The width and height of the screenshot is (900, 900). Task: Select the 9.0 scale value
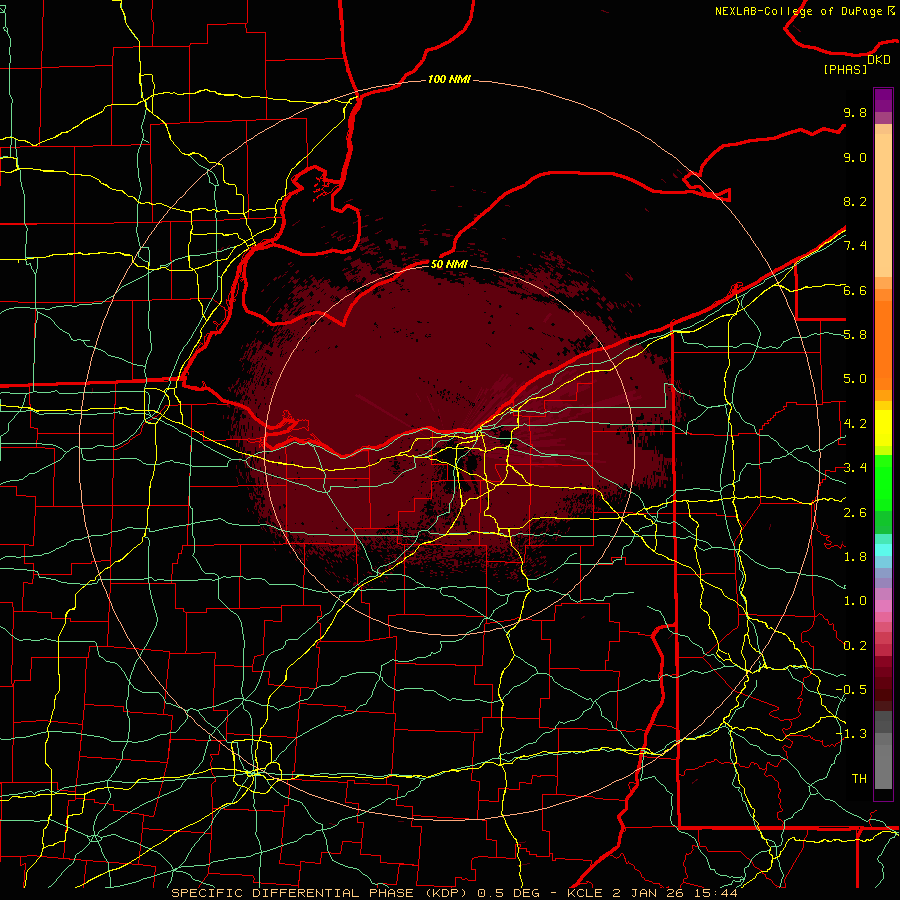(x=855, y=157)
